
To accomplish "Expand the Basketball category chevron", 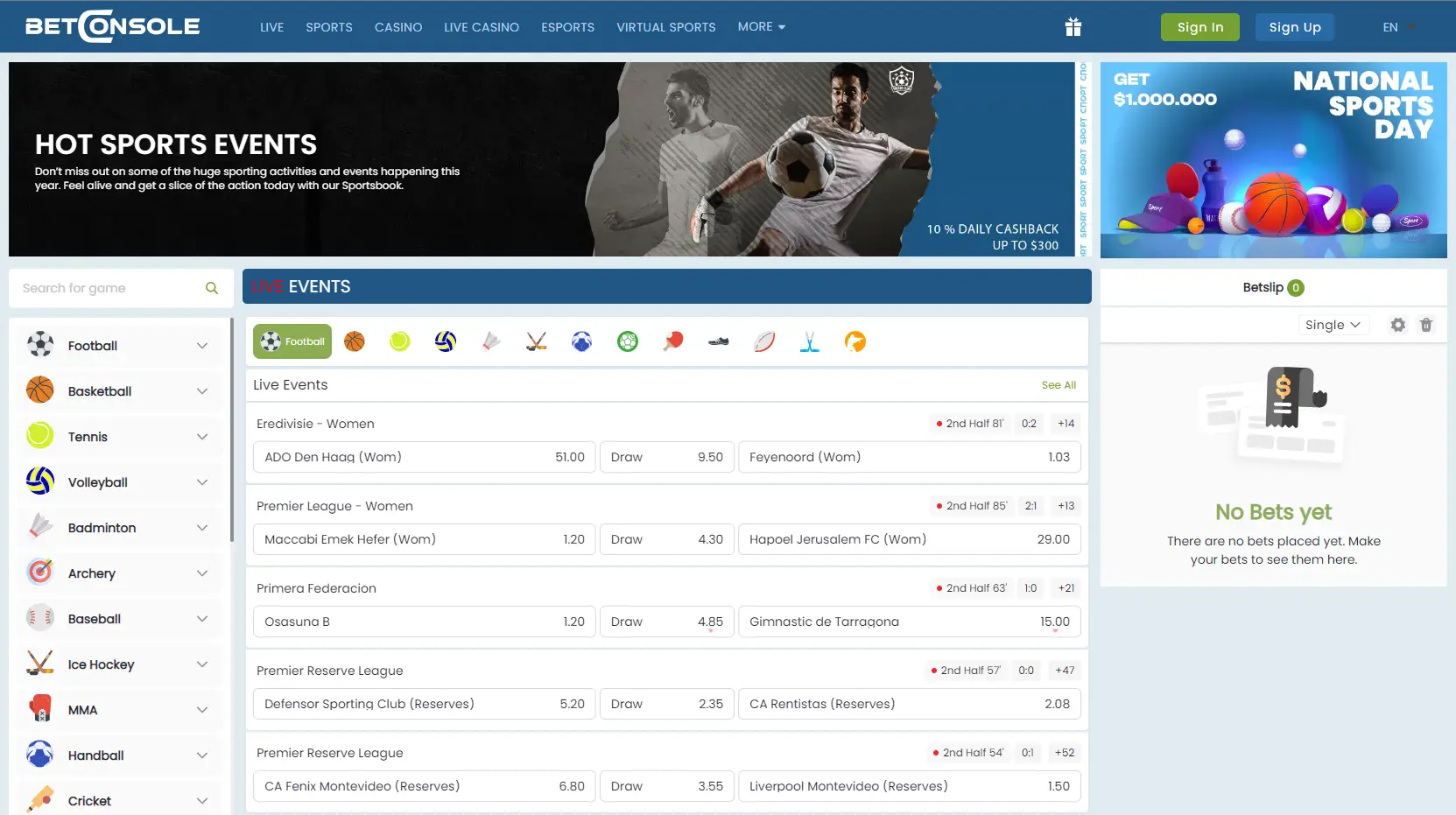I will point(202,391).
